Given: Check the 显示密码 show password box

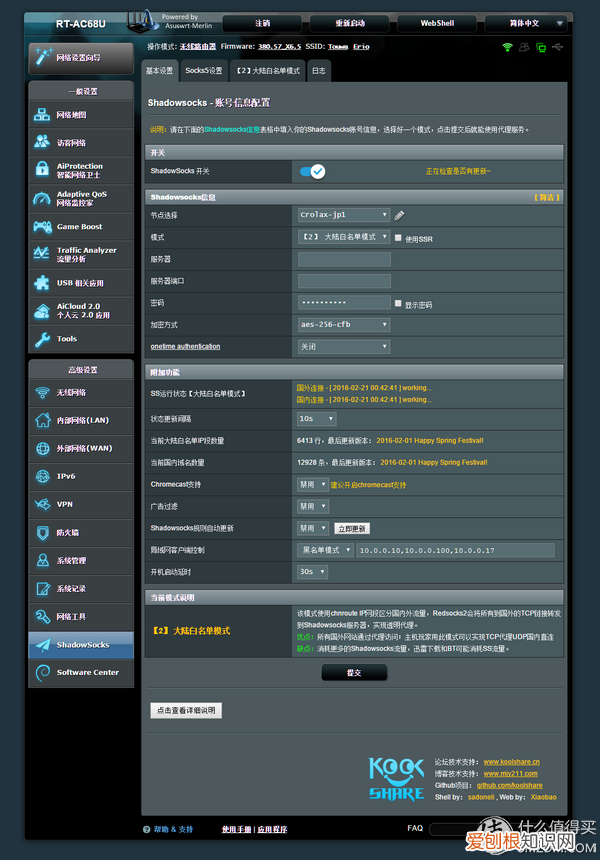Looking at the screenshot, I should point(398,303).
